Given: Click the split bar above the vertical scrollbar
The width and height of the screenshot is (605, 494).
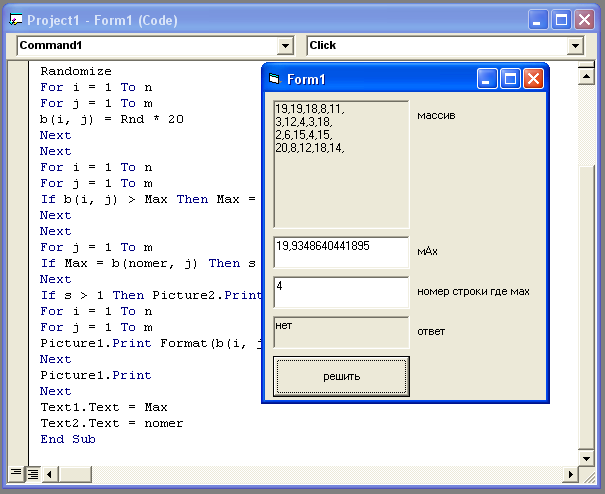Looking at the screenshot, I should pyautogui.click(x=586, y=64).
